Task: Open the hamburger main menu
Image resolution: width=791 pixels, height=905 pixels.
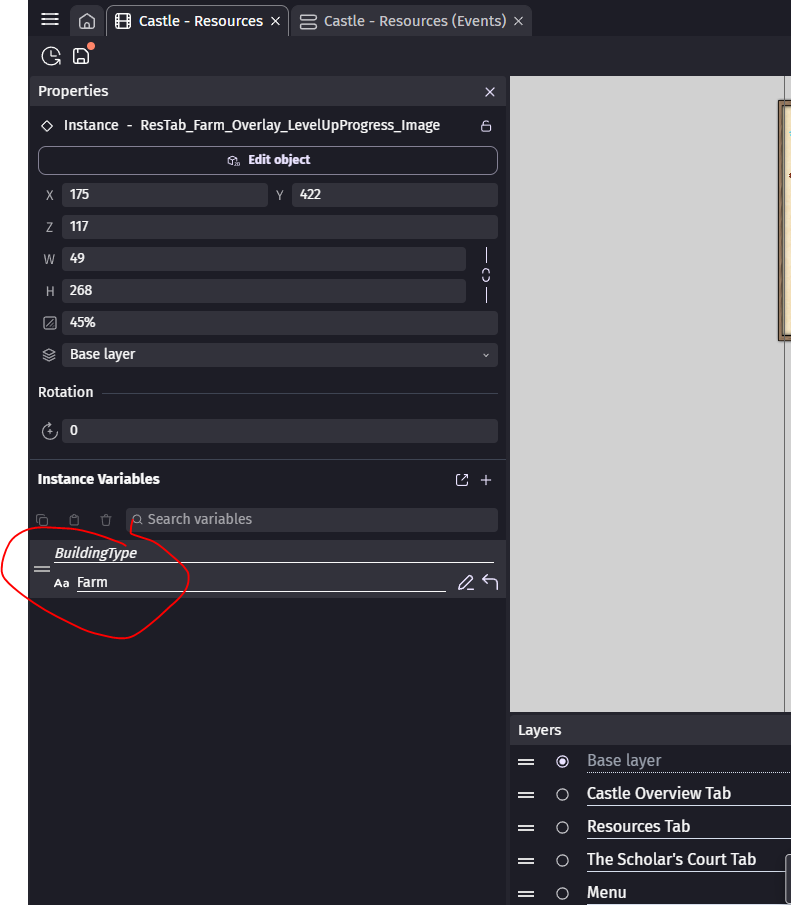Action: coord(50,20)
